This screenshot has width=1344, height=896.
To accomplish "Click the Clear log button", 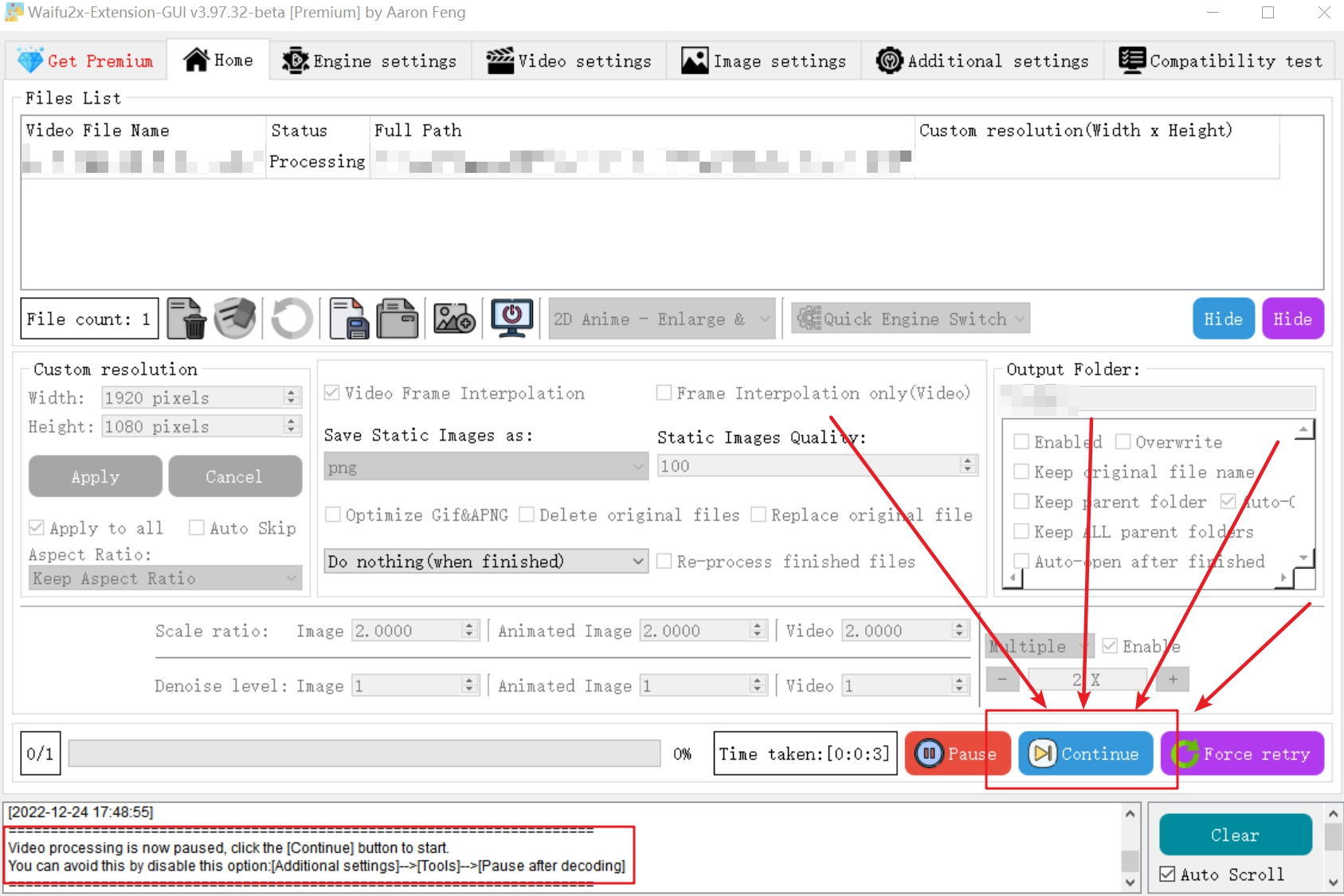I will (1235, 835).
